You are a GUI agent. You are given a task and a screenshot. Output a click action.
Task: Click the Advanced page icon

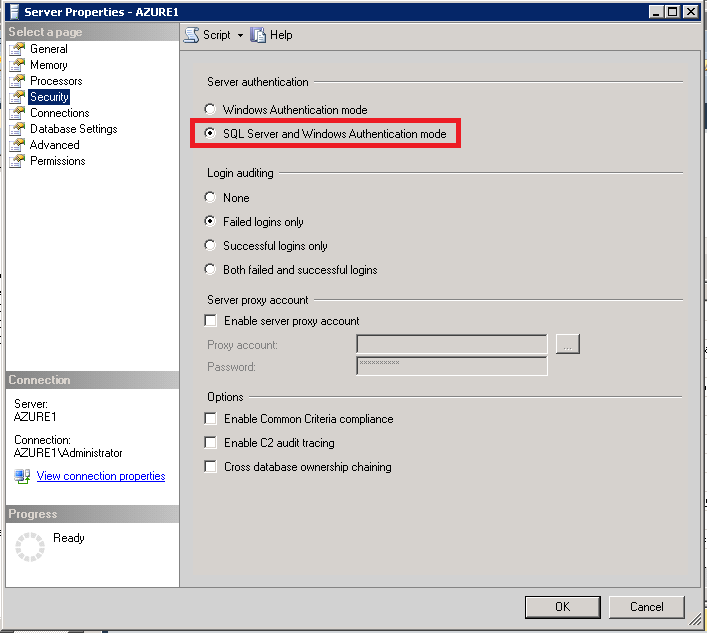[x=17, y=145]
